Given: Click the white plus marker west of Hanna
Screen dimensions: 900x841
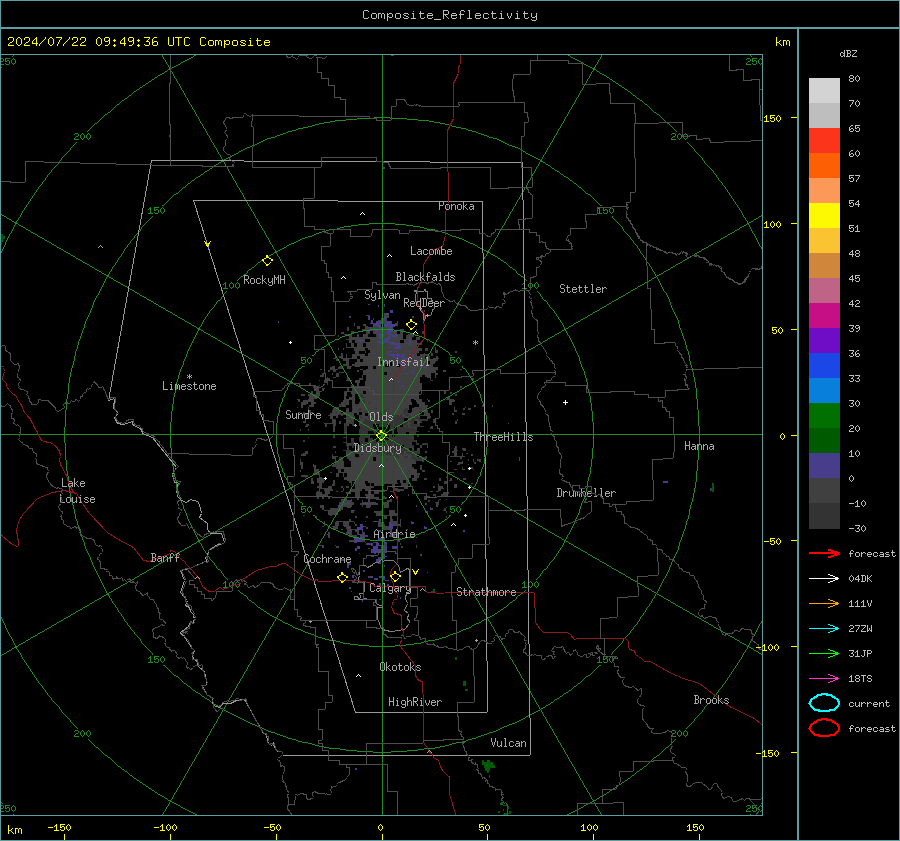Looking at the screenshot, I should (565, 402).
